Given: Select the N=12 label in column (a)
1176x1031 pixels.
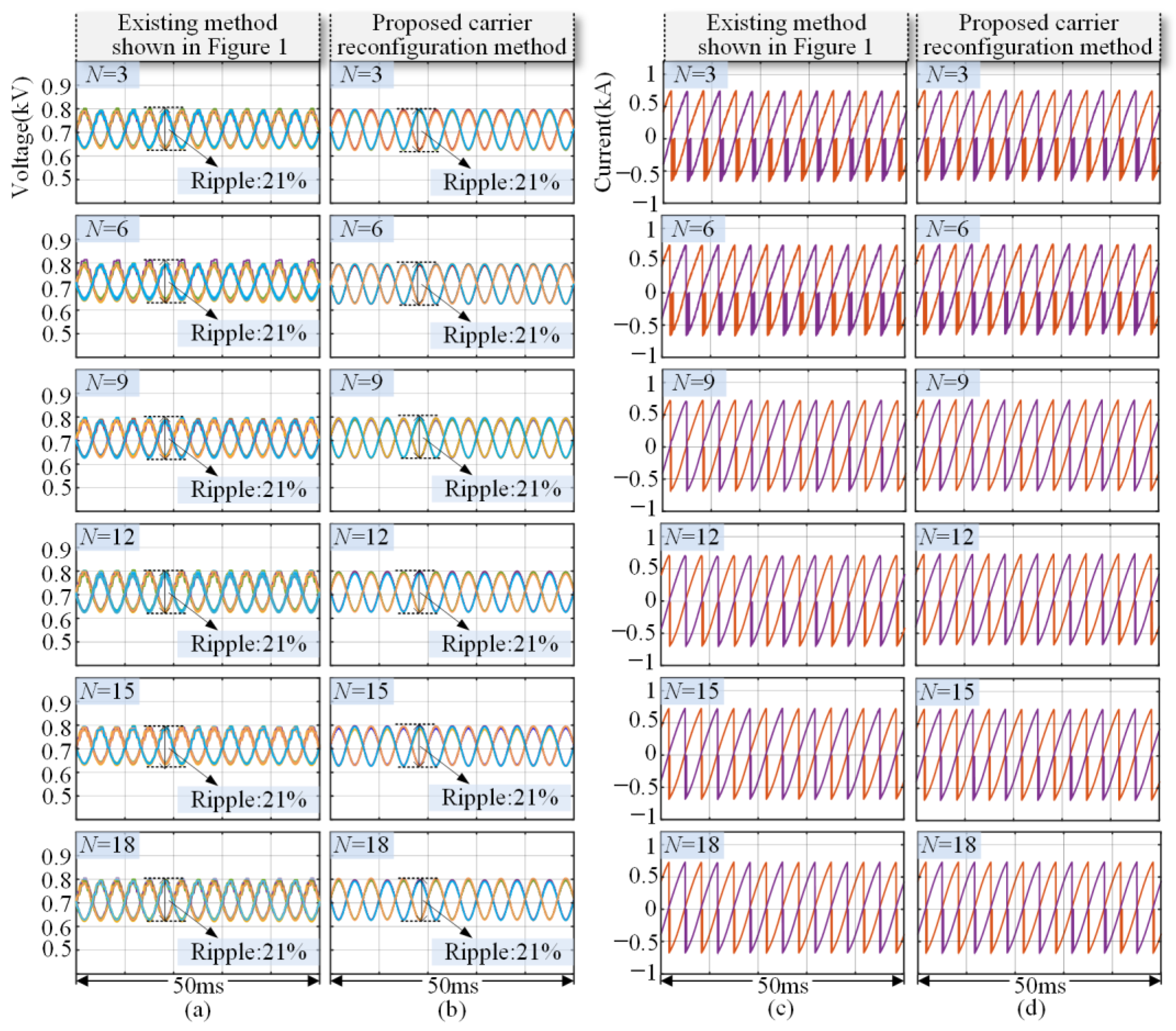Looking at the screenshot, I should click(108, 537).
